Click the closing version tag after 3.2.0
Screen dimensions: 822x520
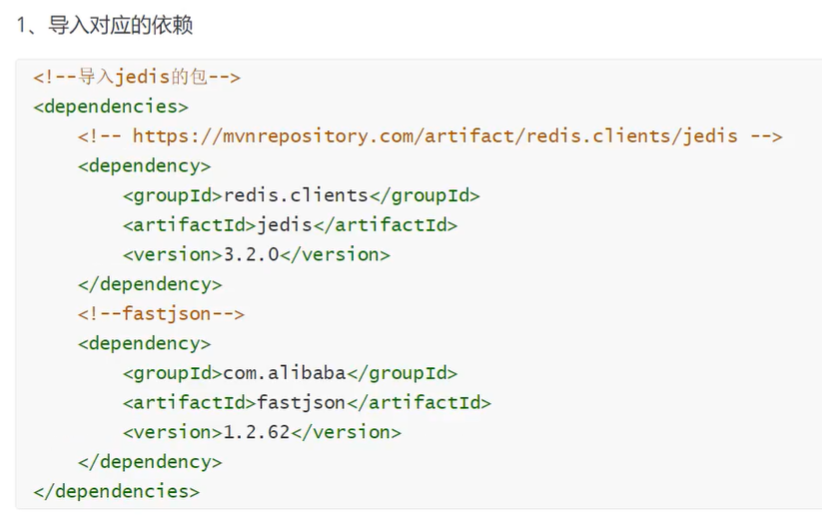(335, 255)
